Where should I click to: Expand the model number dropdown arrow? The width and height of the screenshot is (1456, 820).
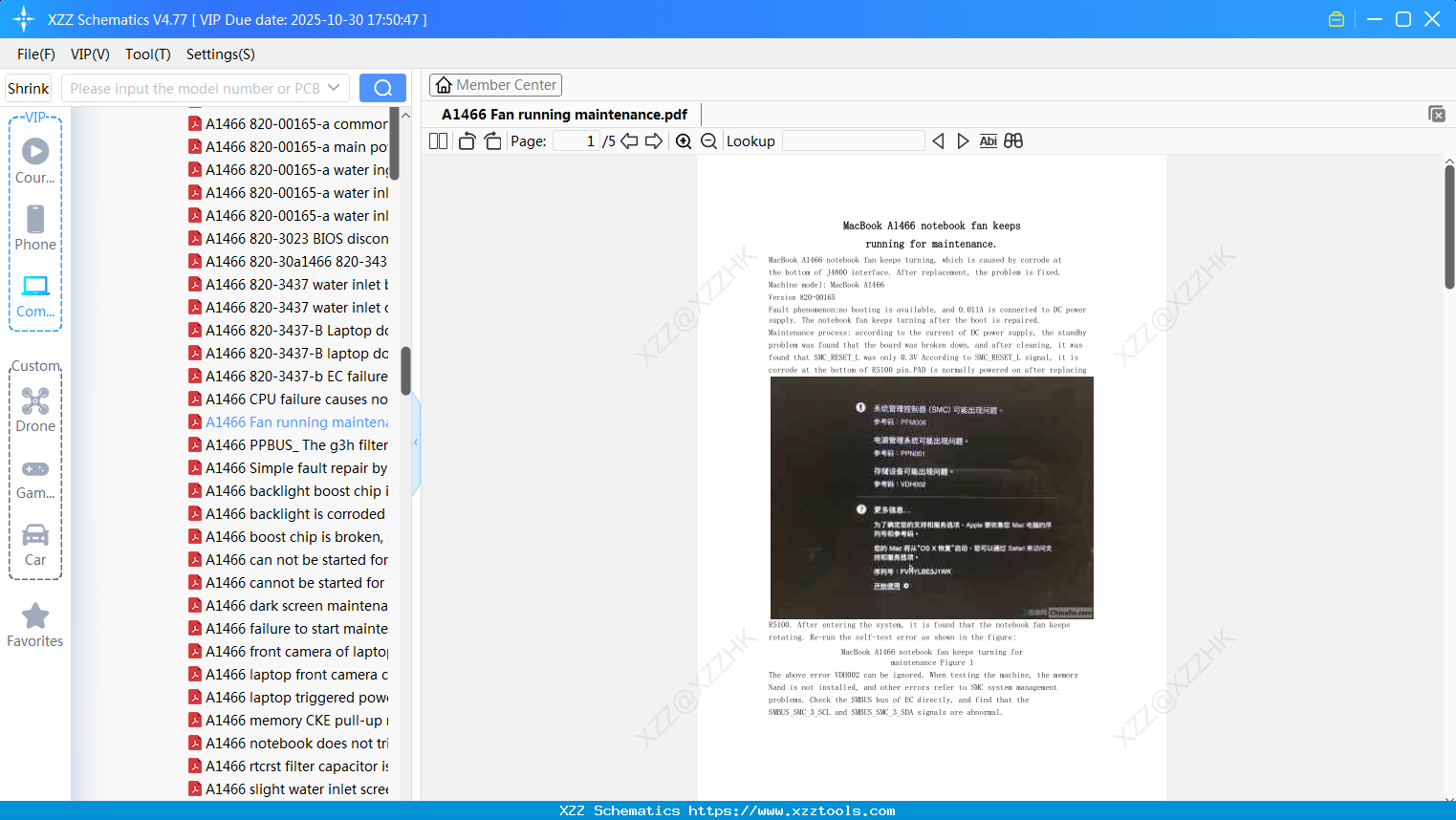(334, 88)
